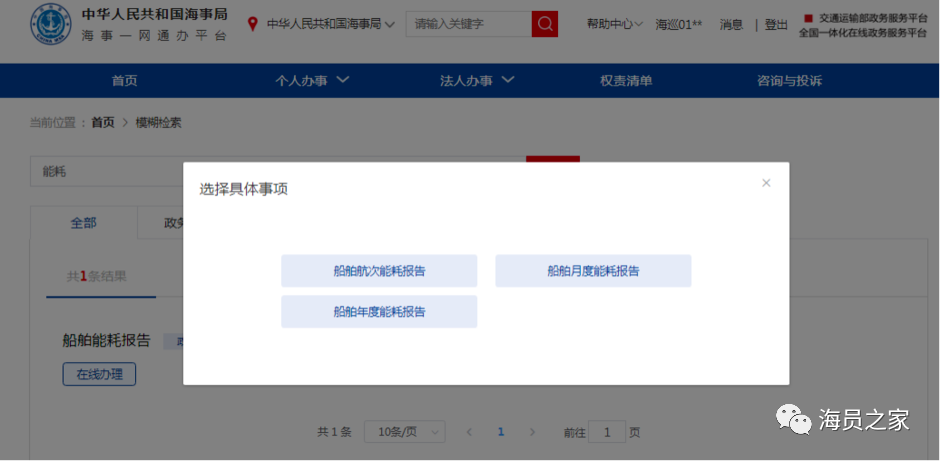Choose 船舶年度能耗报告 option

tap(379, 312)
